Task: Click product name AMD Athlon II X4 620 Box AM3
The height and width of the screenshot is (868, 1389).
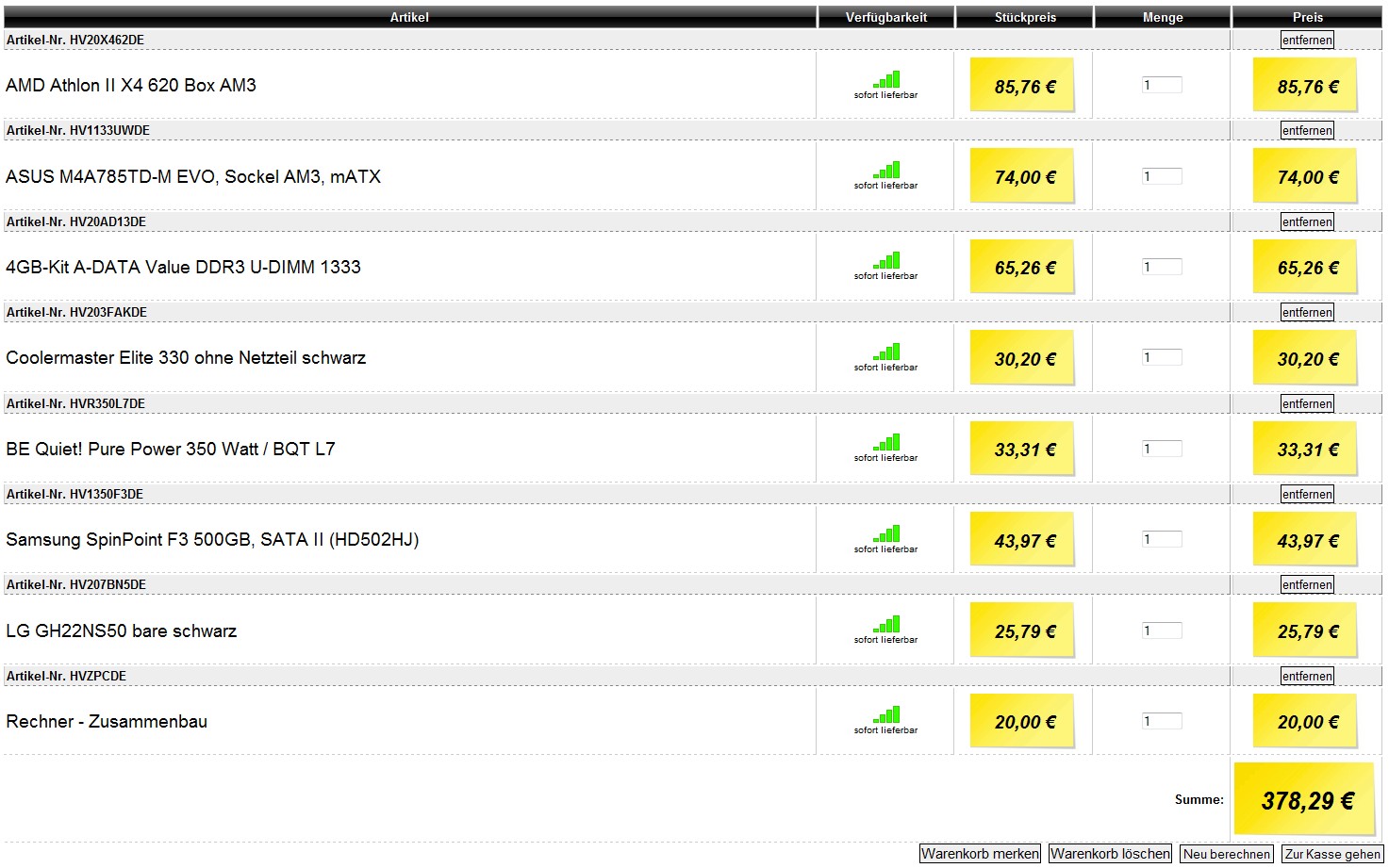Action: (x=131, y=85)
